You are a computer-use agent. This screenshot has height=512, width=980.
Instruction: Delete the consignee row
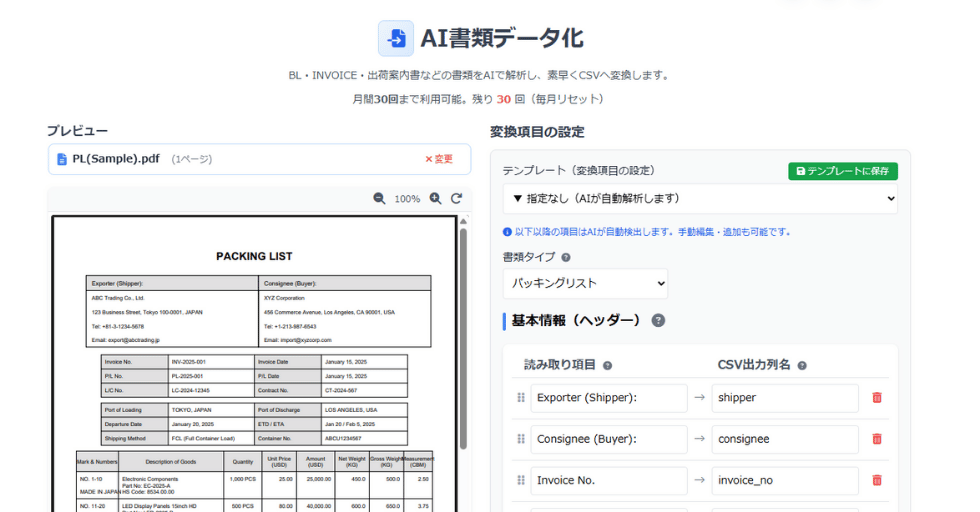click(x=877, y=439)
